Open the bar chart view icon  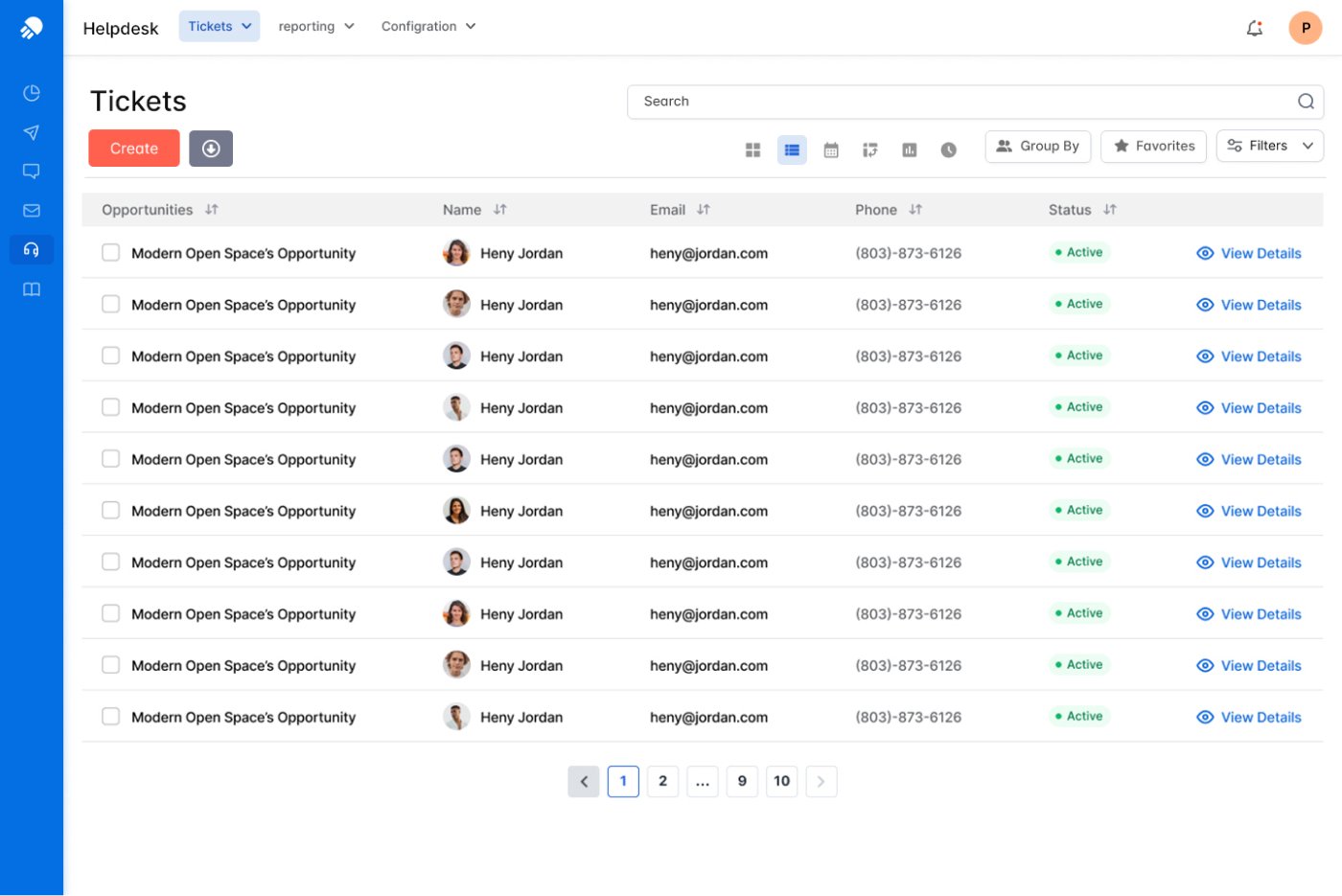[909, 149]
